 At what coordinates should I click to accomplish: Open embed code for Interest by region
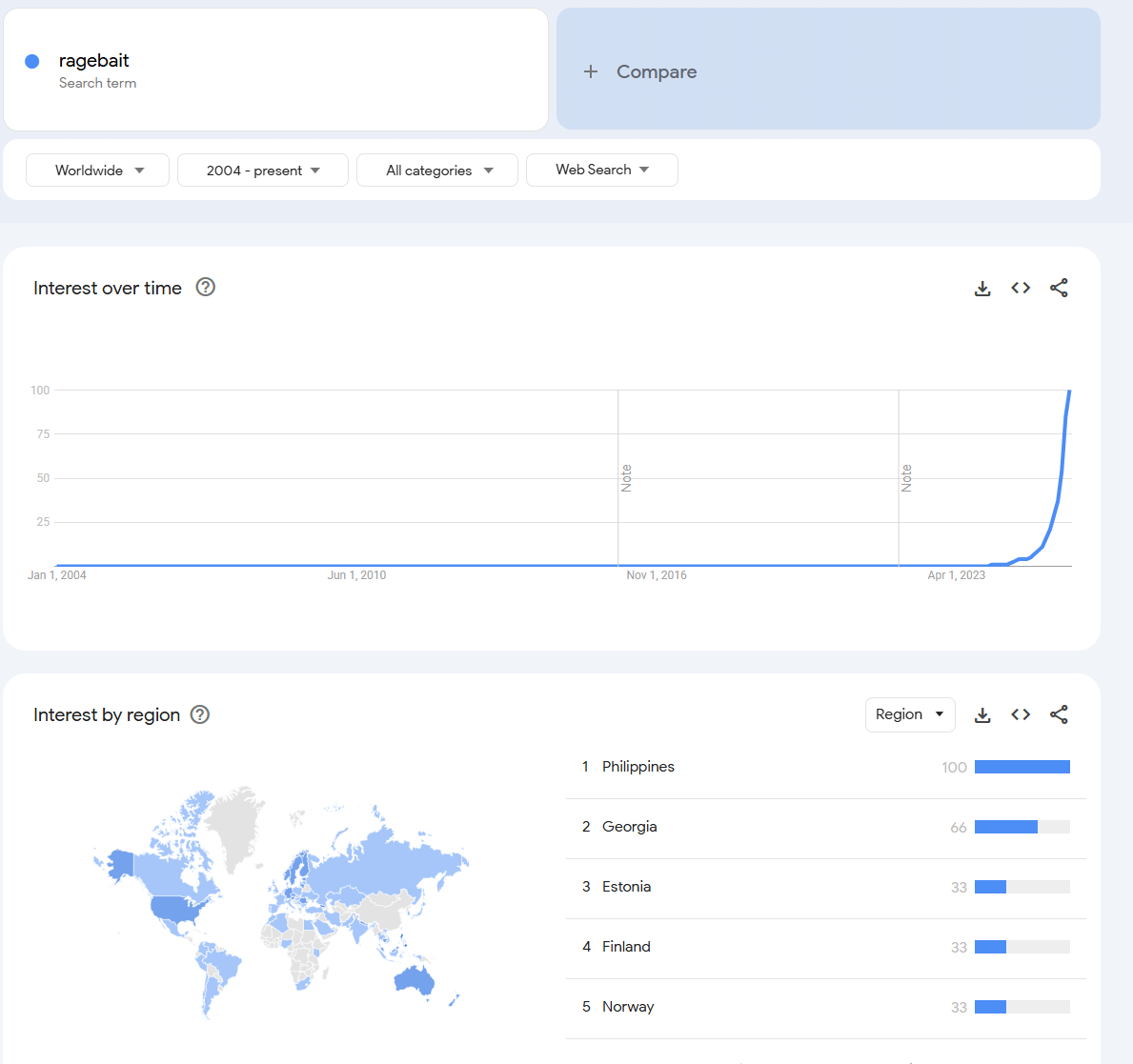(x=1021, y=715)
